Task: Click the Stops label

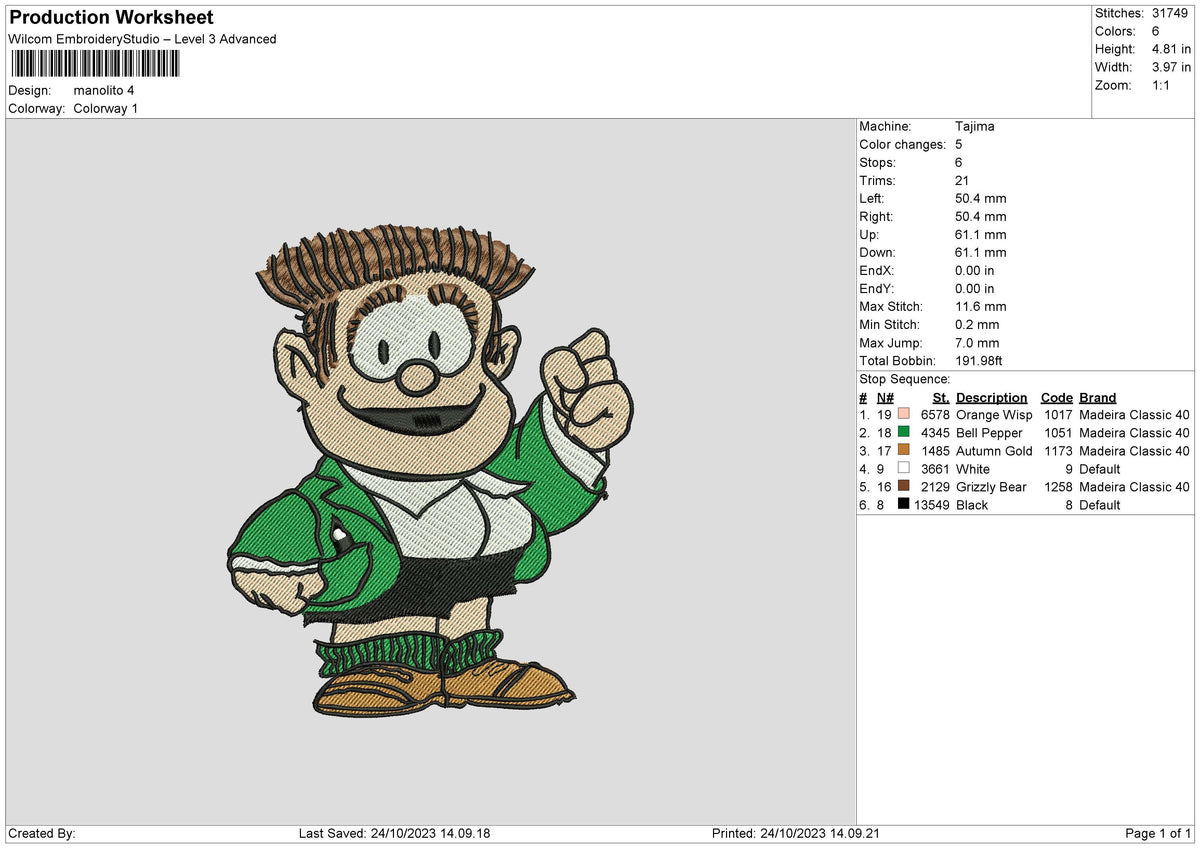Action: [x=878, y=162]
